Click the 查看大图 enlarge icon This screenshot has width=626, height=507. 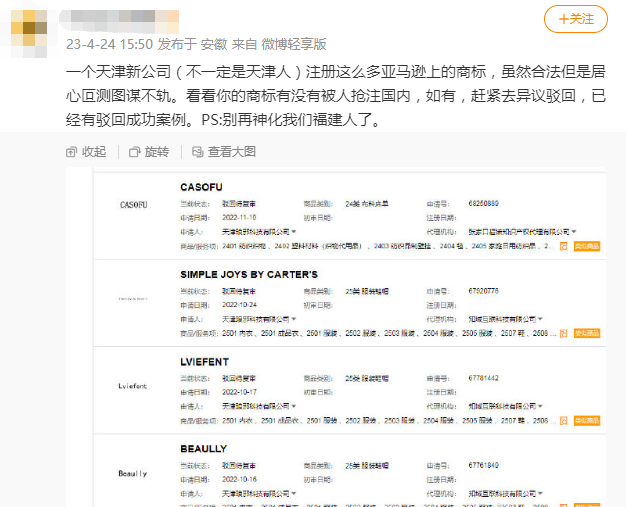pyautogui.click(x=198, y=152)
